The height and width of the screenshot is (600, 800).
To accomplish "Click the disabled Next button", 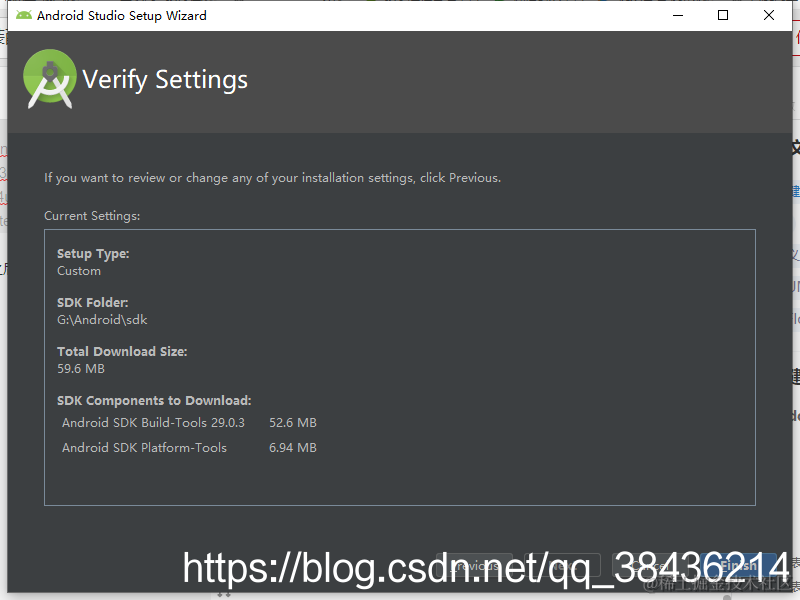I will pyautogui.click(x=562, y=565).
